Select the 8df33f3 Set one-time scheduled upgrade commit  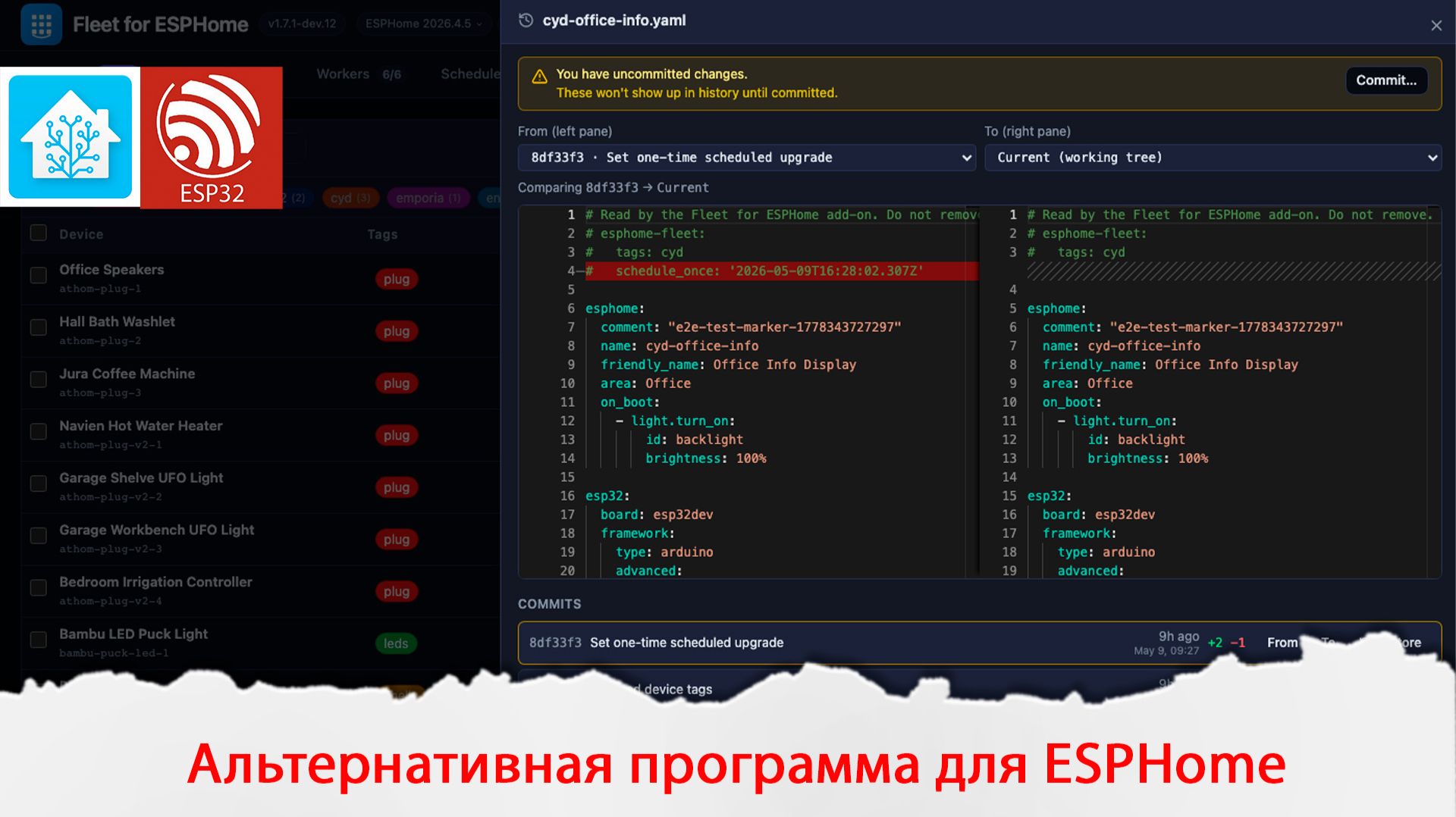(x=979, y=643)
